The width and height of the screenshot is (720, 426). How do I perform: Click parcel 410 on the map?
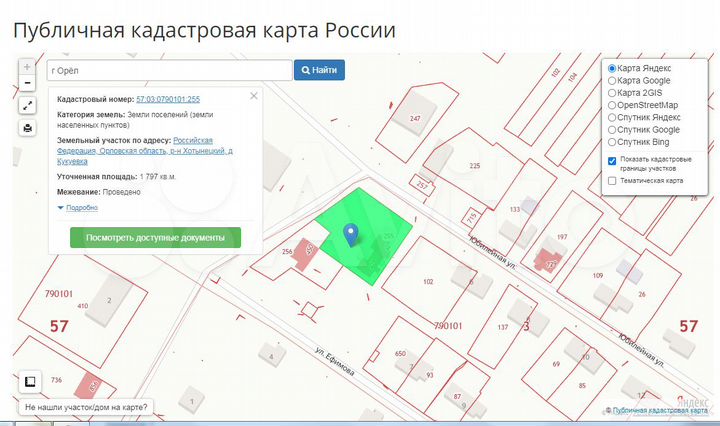tap(83, 306)
